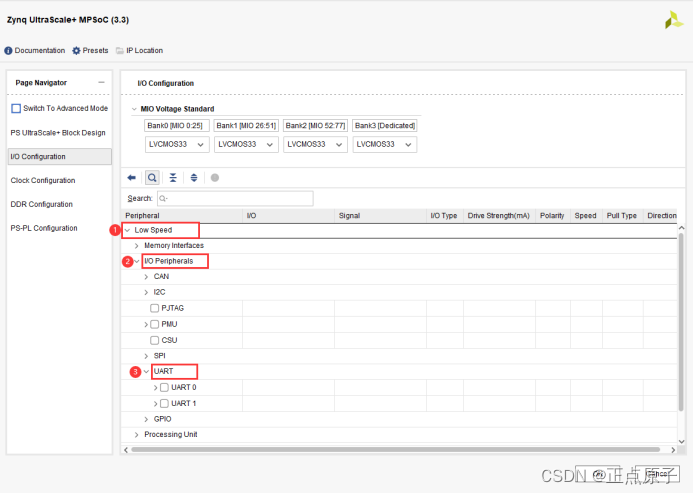This screenshot has width=693, height=494.
Task: Expand the I2C tree node
Action: click(146, 293)
